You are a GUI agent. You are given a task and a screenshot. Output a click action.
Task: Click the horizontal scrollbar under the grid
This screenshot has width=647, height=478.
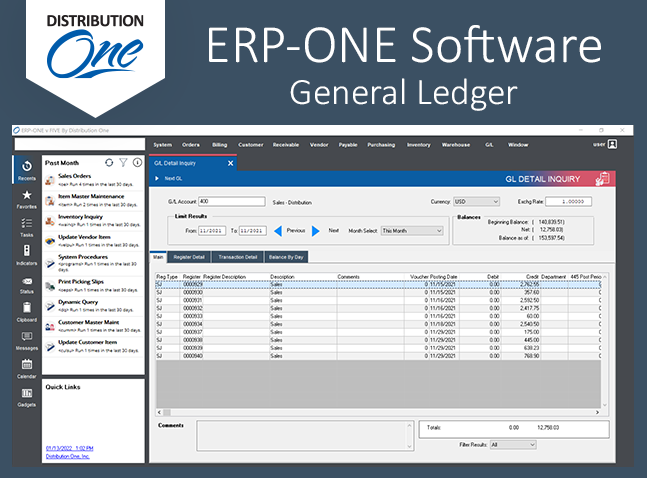[x=378, y=412]
